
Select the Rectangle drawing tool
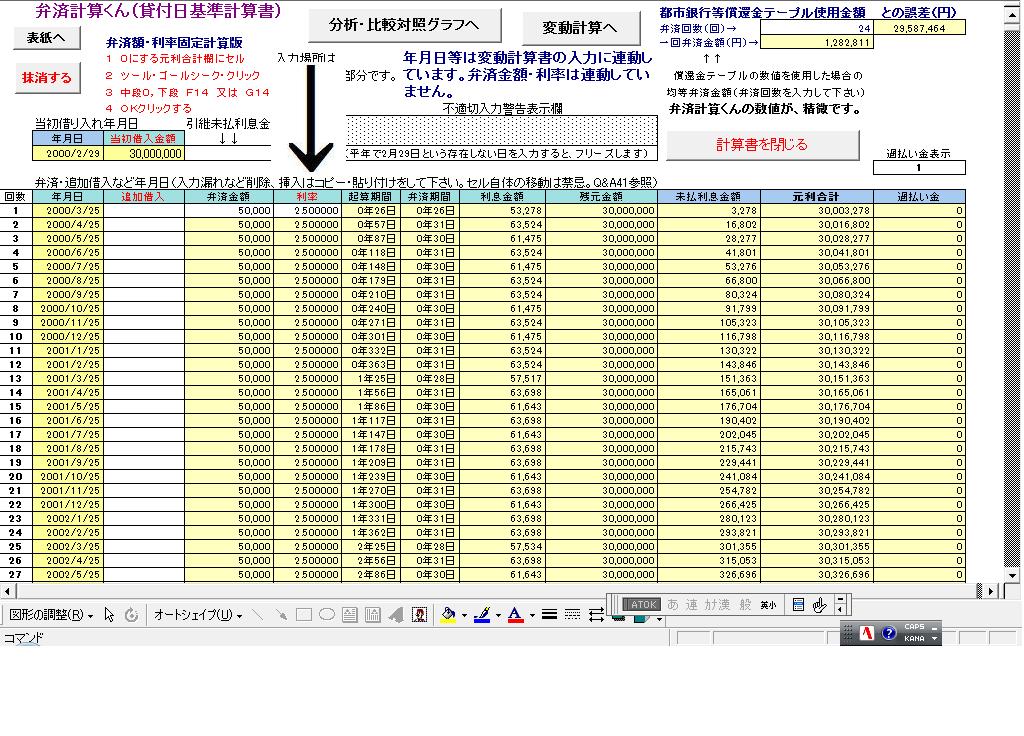point(304,615)
